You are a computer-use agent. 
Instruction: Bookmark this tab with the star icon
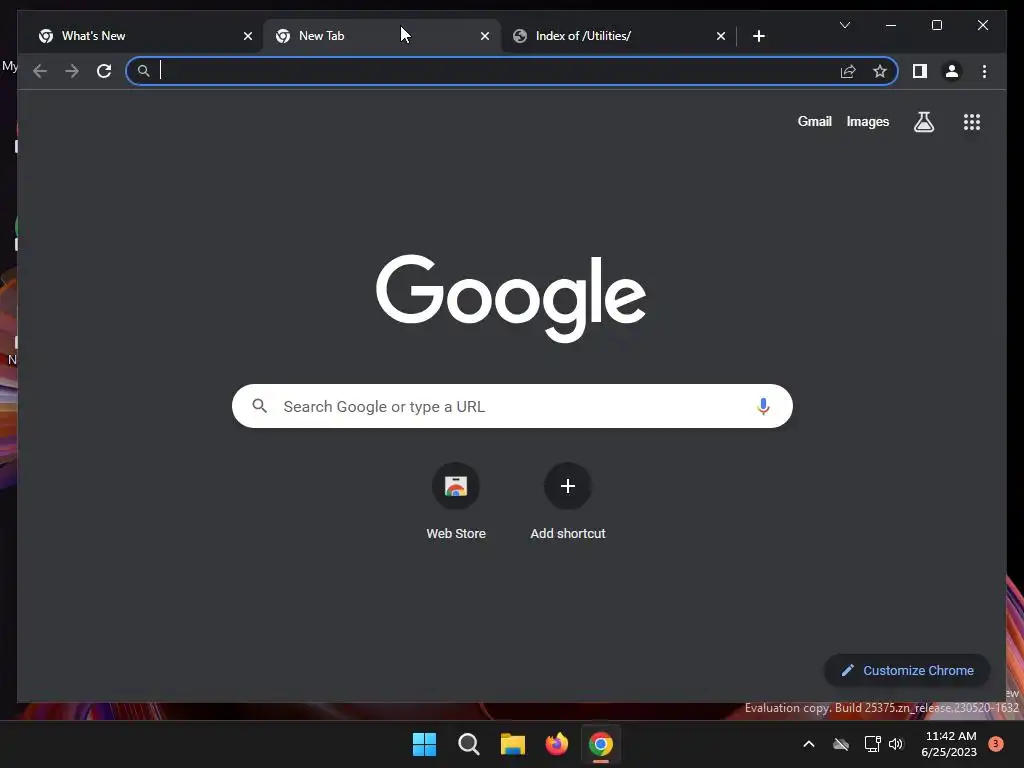point(880,71)
